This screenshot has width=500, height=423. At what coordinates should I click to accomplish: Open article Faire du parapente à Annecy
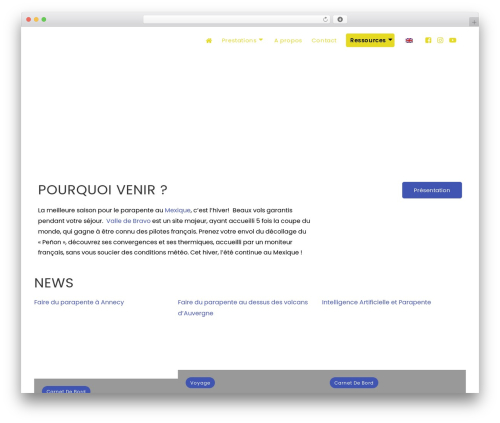pos(79,302)
